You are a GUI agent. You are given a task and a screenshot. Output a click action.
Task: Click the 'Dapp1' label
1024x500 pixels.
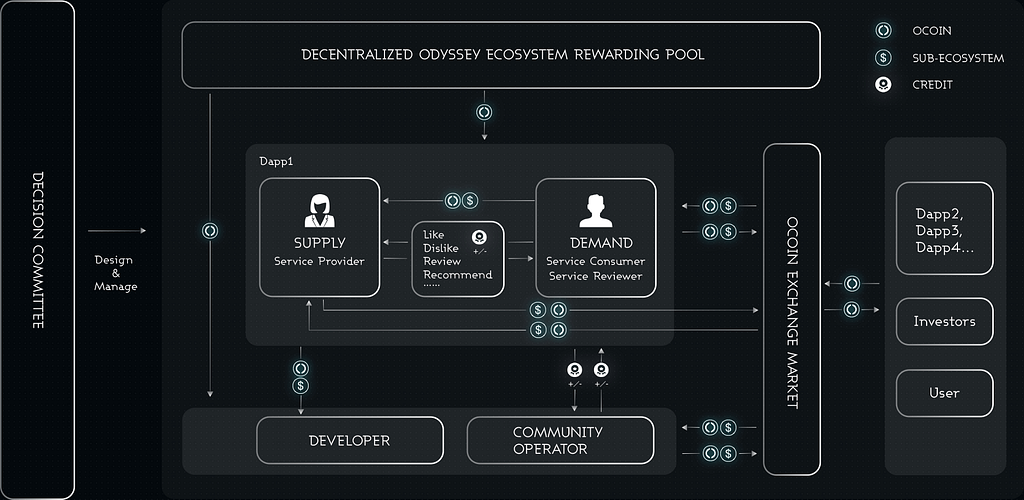(276, 161)
